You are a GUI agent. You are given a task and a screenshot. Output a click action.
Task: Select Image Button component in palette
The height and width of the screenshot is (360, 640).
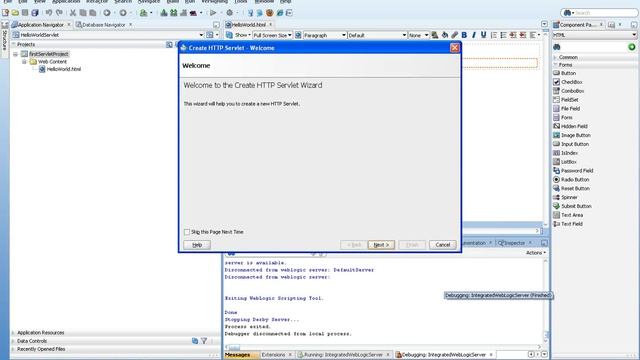(572, 135)
